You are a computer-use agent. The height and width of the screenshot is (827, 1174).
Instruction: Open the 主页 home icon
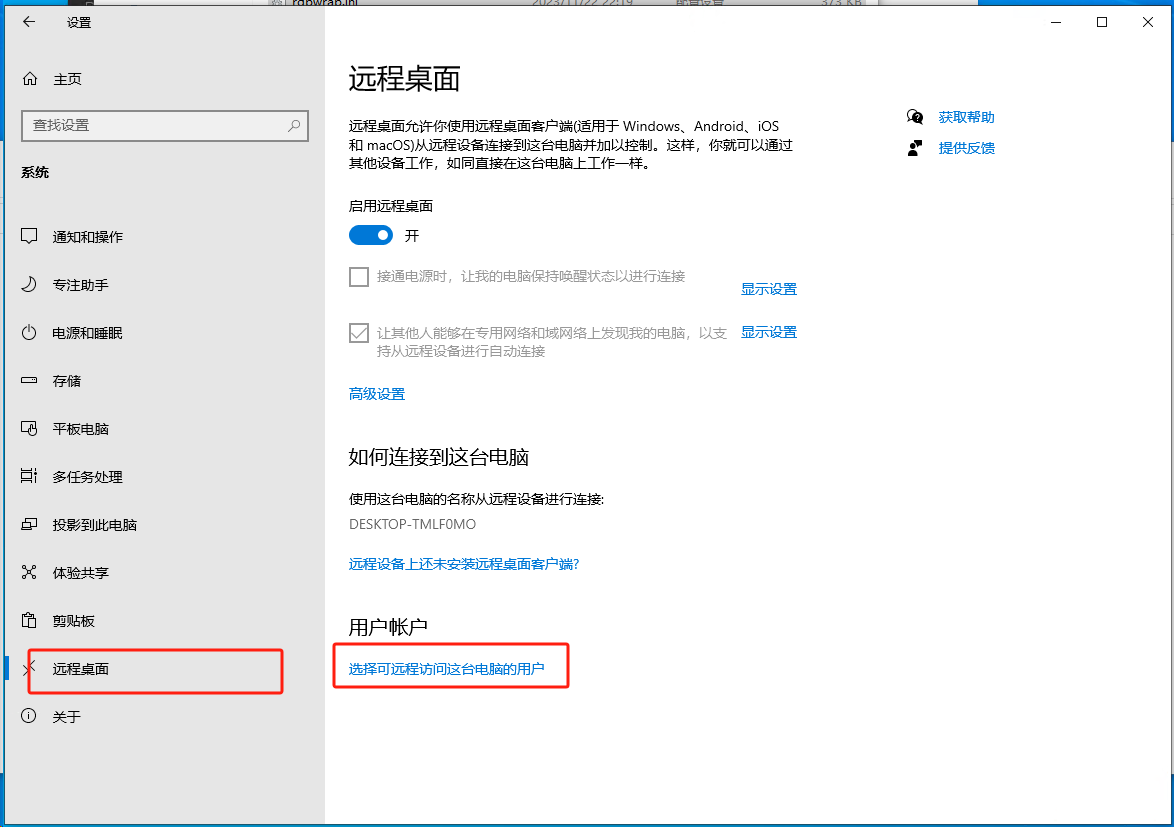coord(30,79)
